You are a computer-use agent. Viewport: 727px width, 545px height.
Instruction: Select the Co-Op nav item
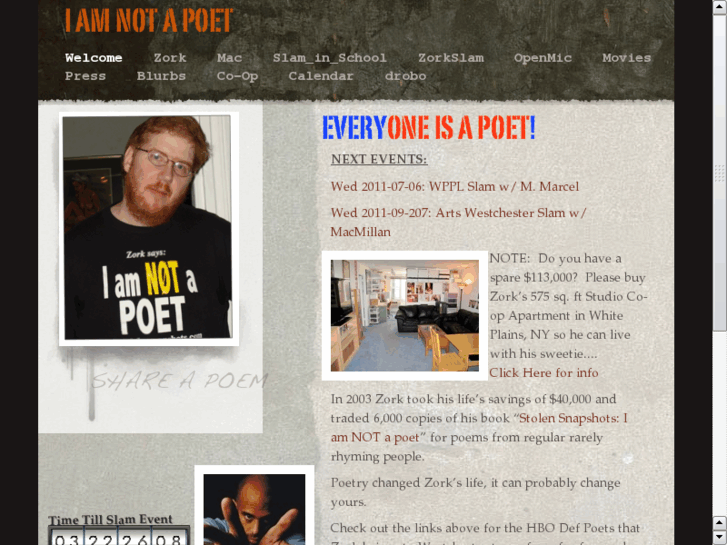[x=237, y=76]
